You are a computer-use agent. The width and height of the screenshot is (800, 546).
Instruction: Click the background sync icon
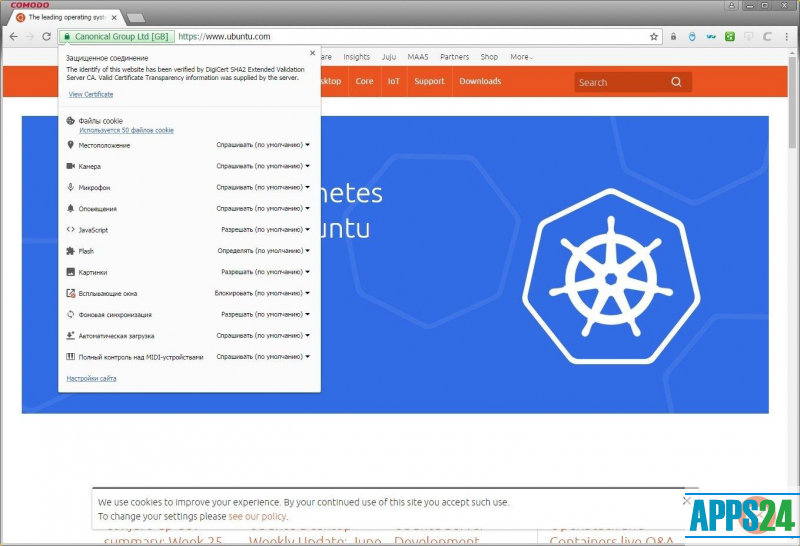click(x=70, y=314)
